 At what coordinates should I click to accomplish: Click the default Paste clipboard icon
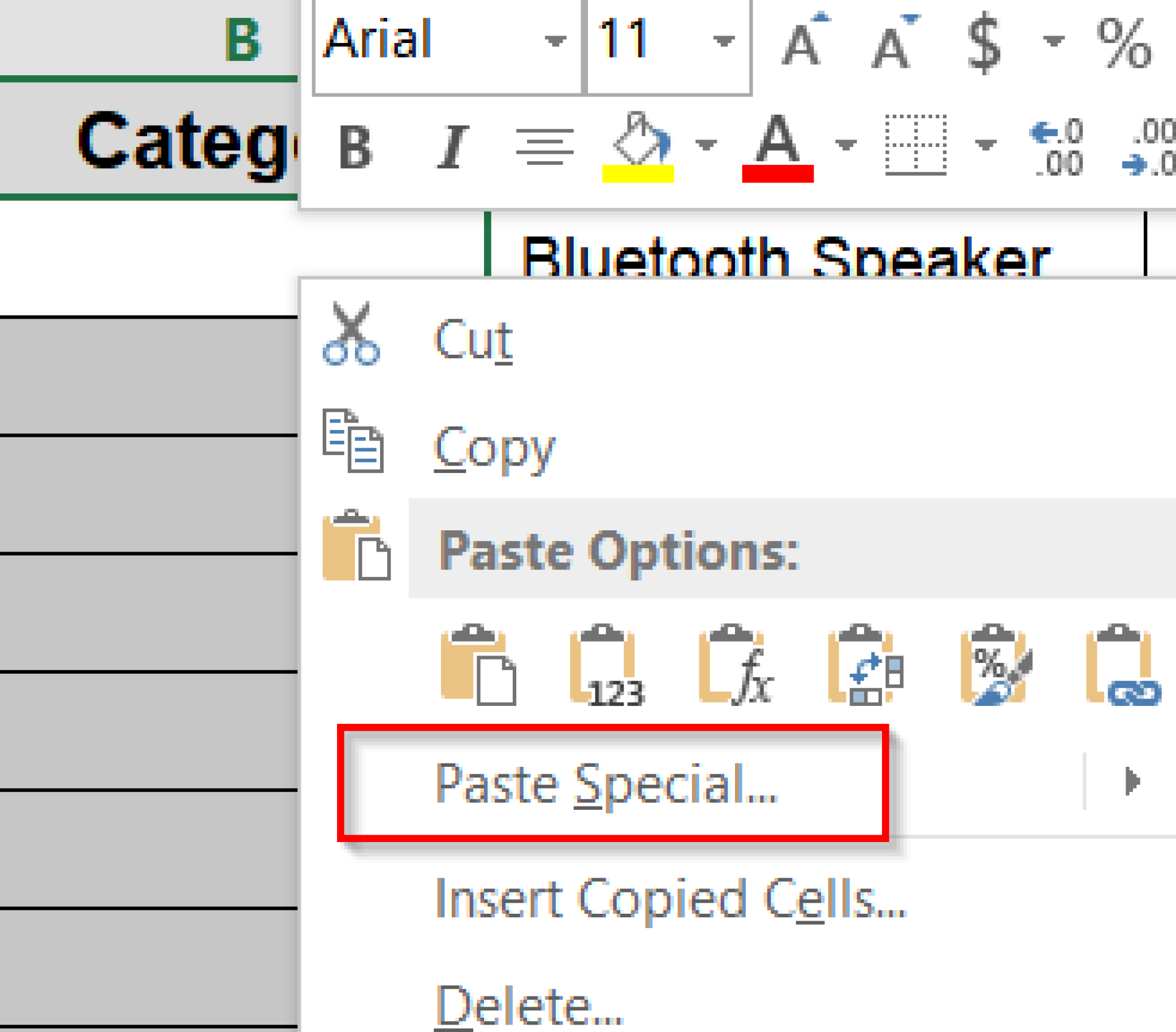click(x=478, y=665)
